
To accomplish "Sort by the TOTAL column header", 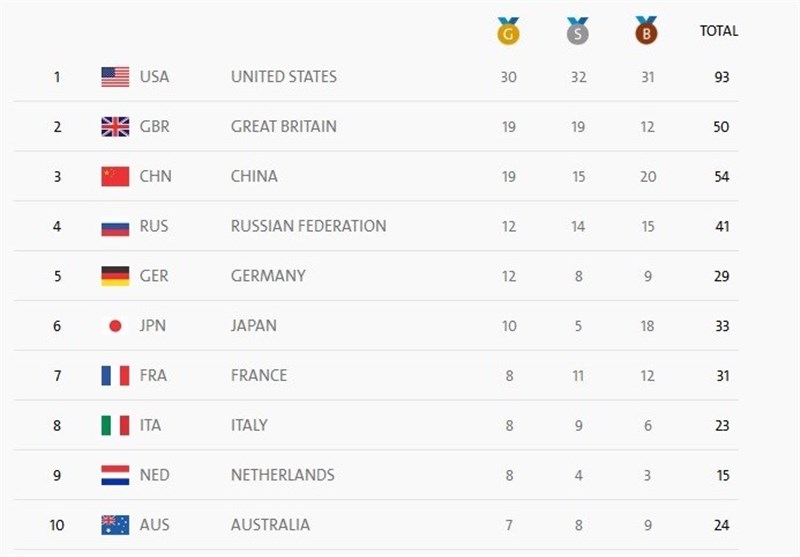I will pyautogui.click(x=719, y=31).
